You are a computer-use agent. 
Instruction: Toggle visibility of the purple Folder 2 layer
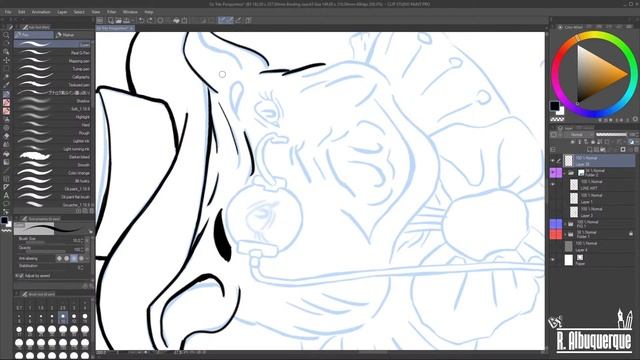pyautogui.click(x=553, y=173)
